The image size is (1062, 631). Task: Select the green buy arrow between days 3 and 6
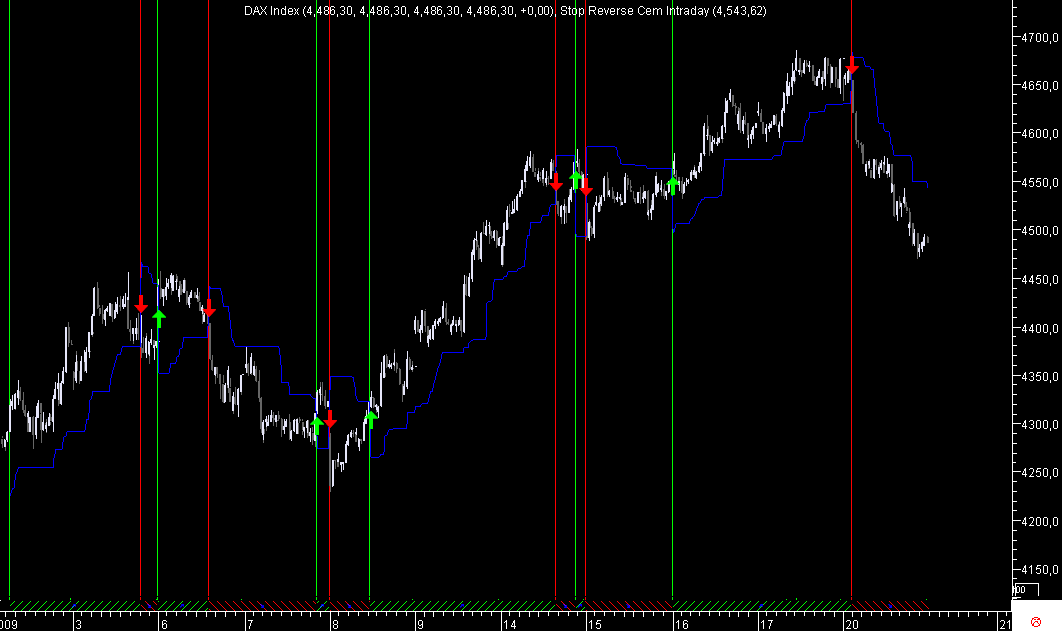[158, 318]
